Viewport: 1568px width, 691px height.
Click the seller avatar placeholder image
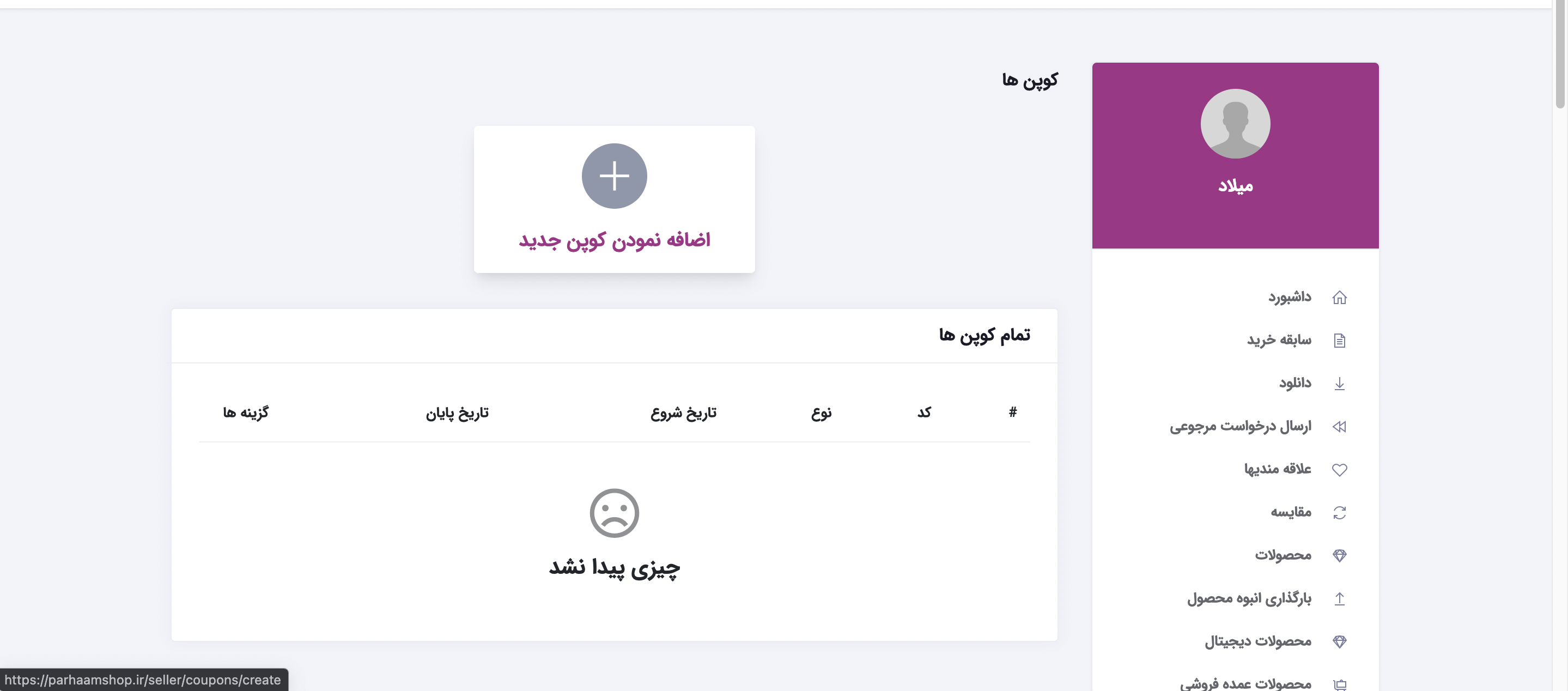point(1235,123)
